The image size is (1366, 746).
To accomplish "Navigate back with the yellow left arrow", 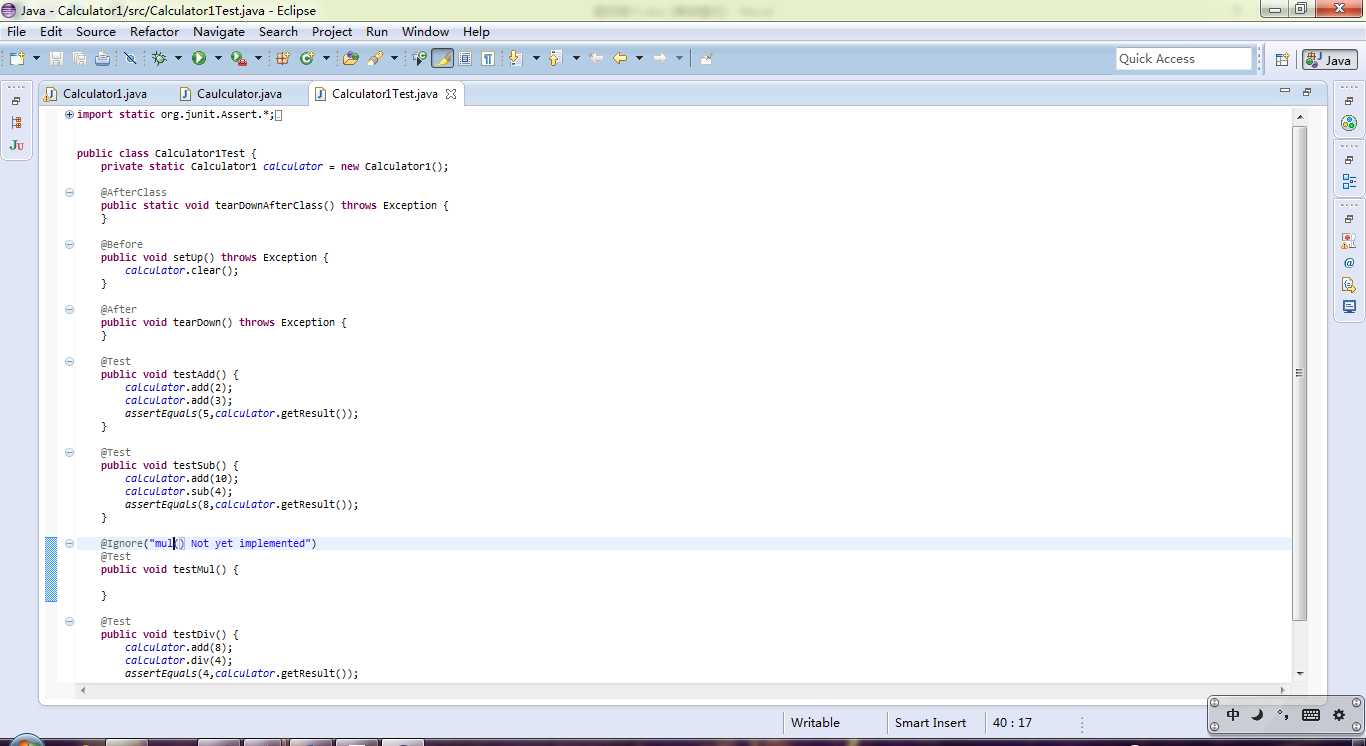I will 621,59.
